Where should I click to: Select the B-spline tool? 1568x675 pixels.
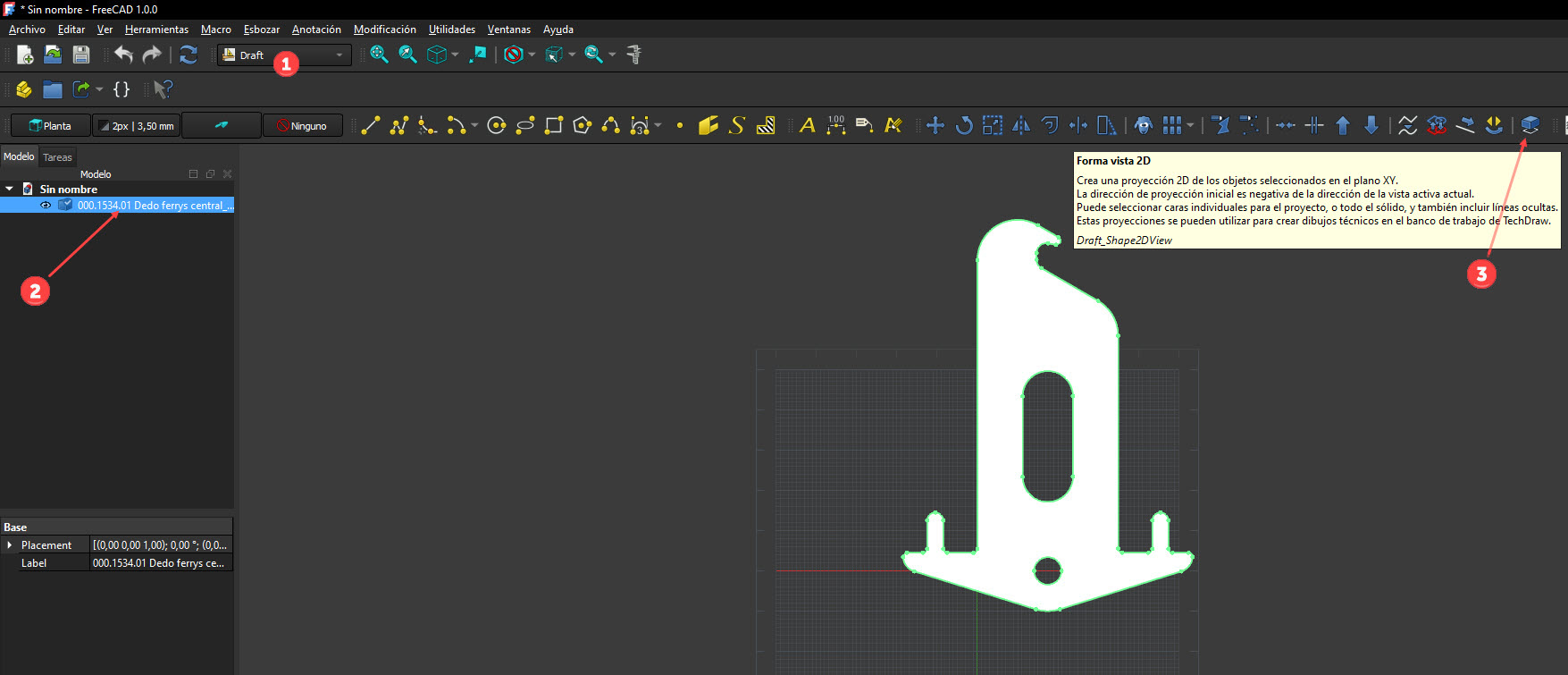[x=611, y=126]
